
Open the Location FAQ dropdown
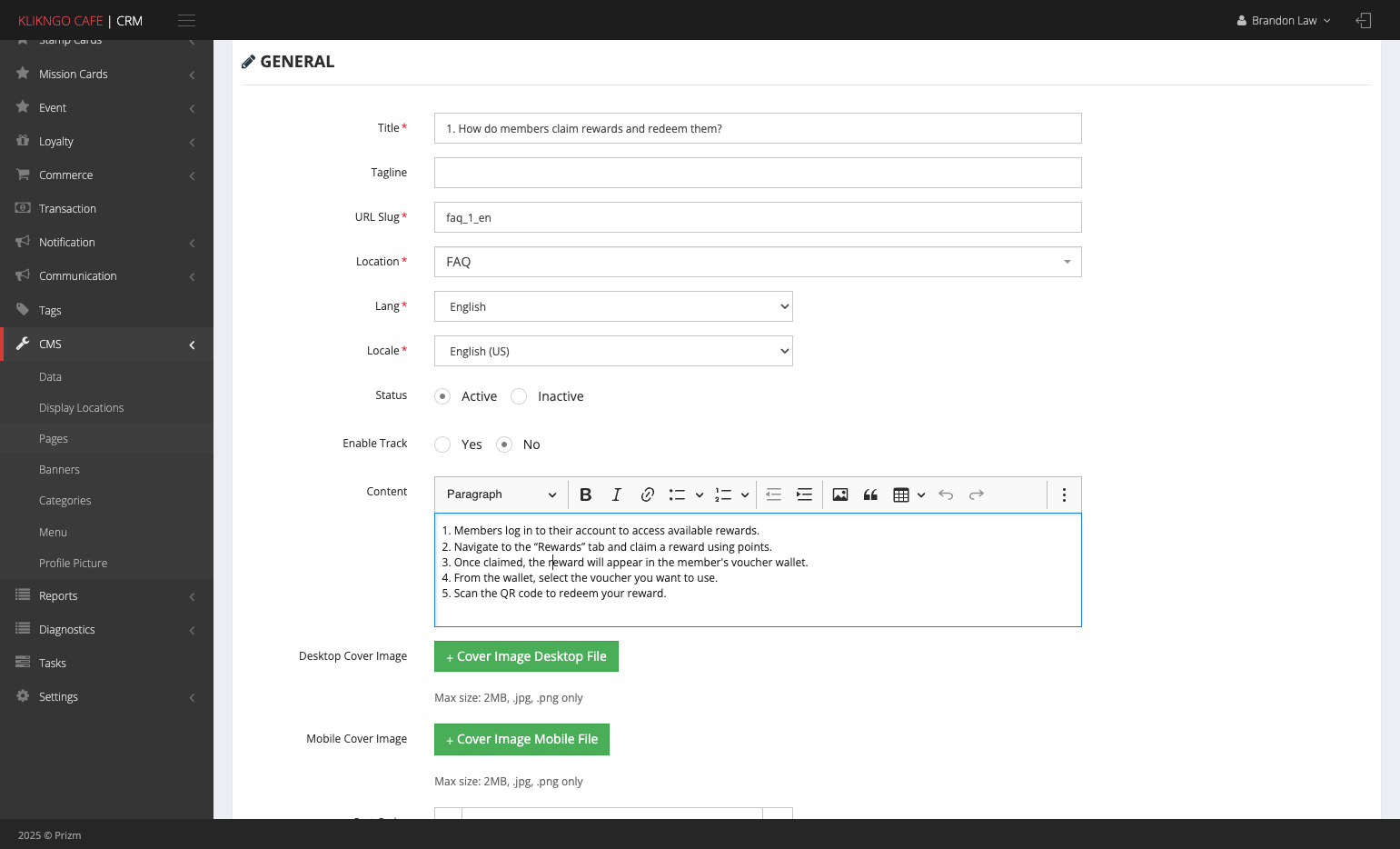758,262
